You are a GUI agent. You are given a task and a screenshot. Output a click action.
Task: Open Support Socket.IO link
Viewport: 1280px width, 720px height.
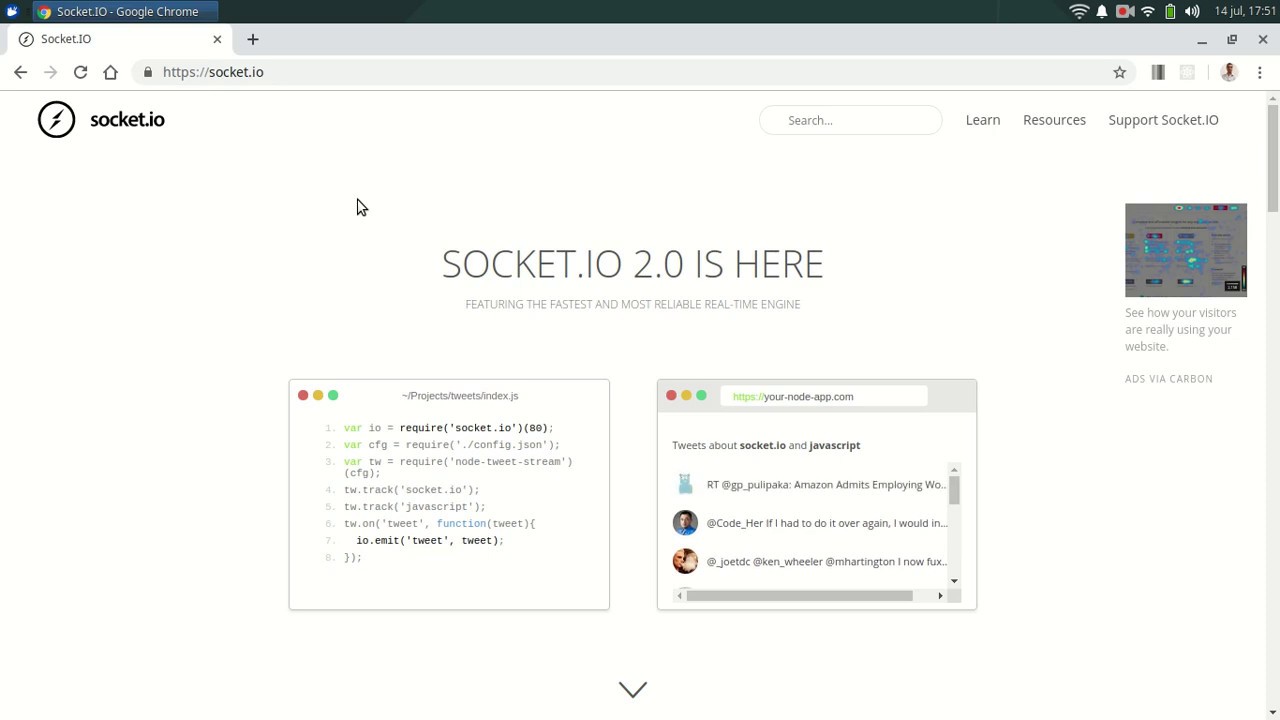pyautogui.click(x=1163, y=120)
